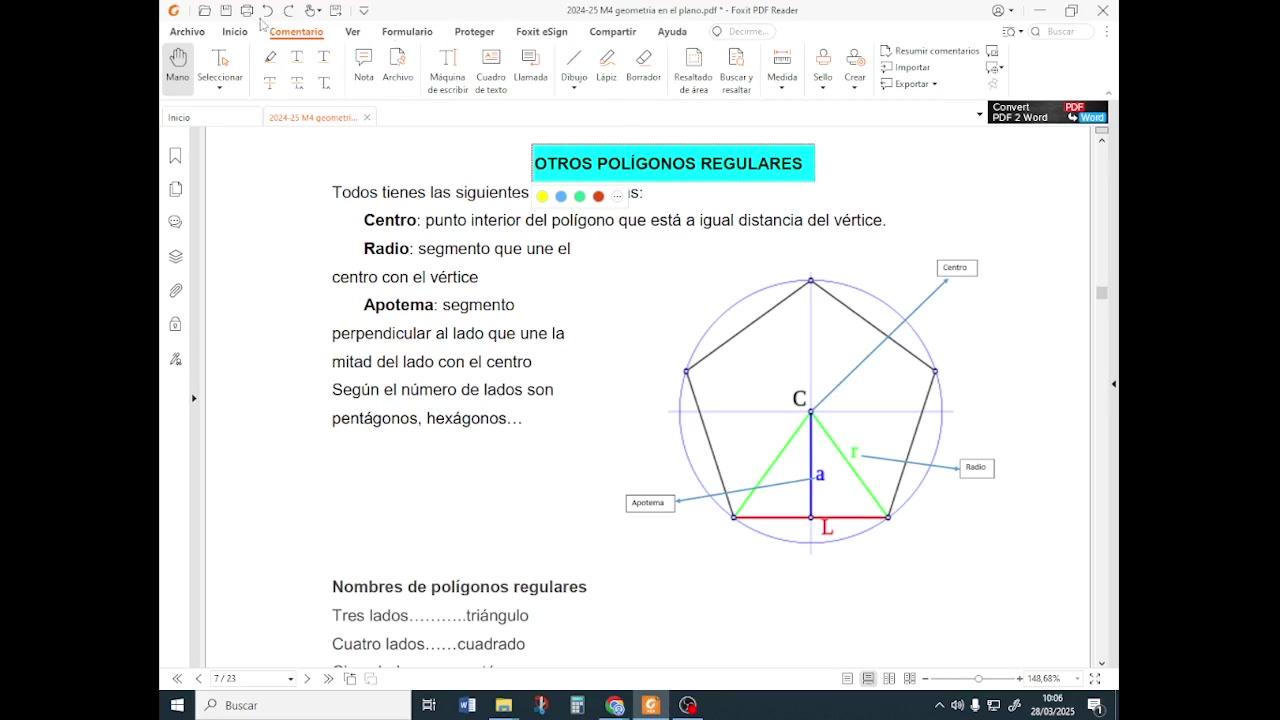
Task: Open the Formulario ribbon tab
Action: click(x=407, y=32)
